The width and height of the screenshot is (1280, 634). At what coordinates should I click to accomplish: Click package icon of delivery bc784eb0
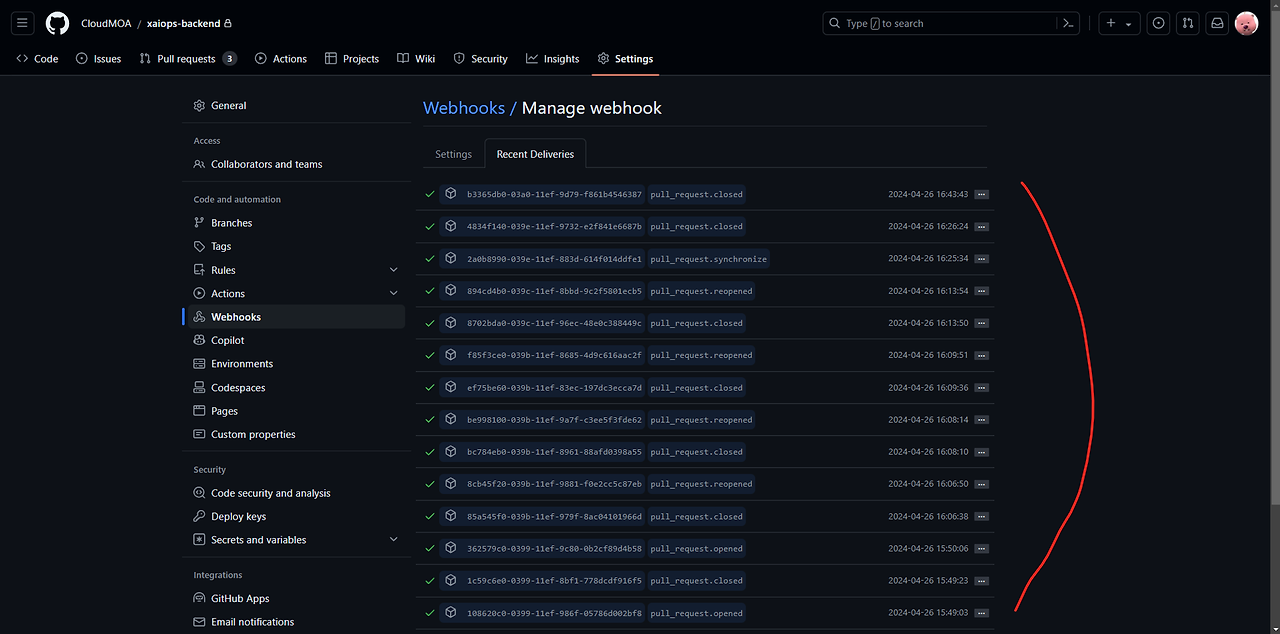click(x=451, y=451)
